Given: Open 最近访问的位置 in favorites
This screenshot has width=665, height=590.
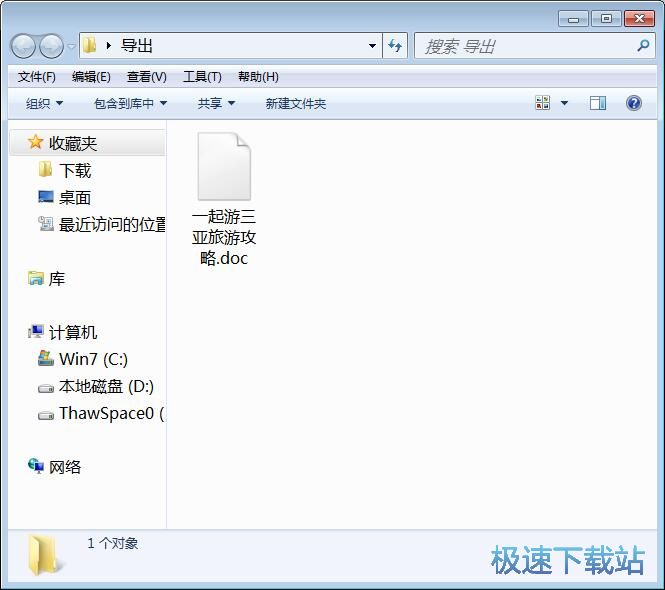Looking at the screenshot, I should (112, 224).
